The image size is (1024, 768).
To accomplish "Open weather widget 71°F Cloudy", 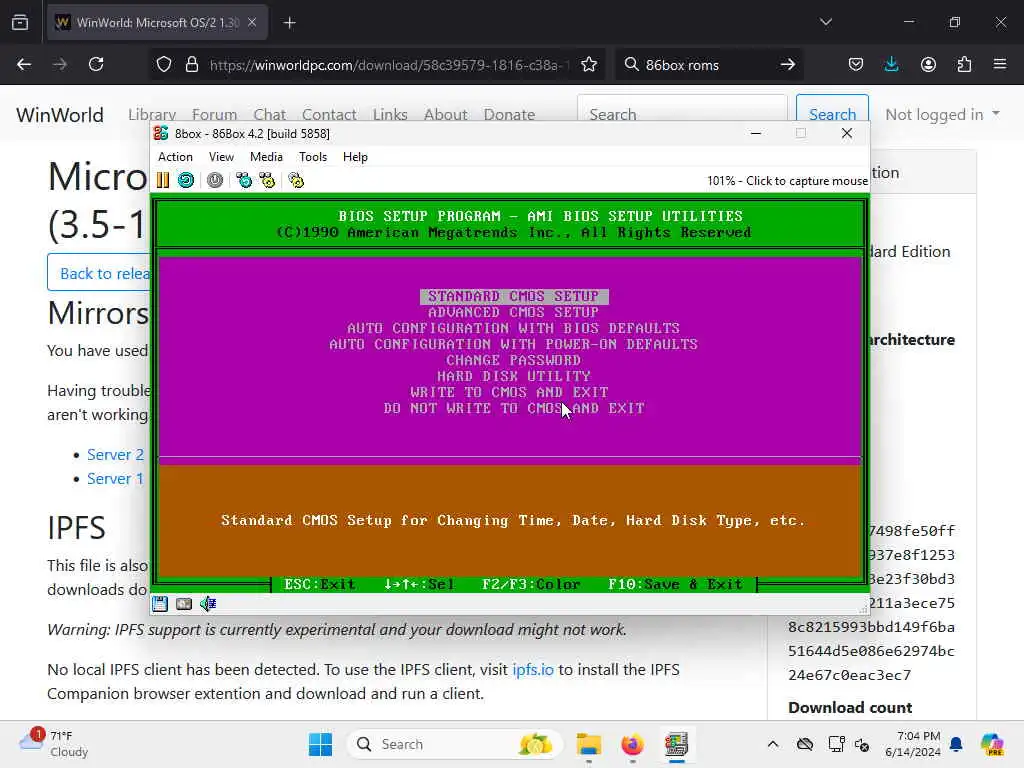I will pos(54,744).
